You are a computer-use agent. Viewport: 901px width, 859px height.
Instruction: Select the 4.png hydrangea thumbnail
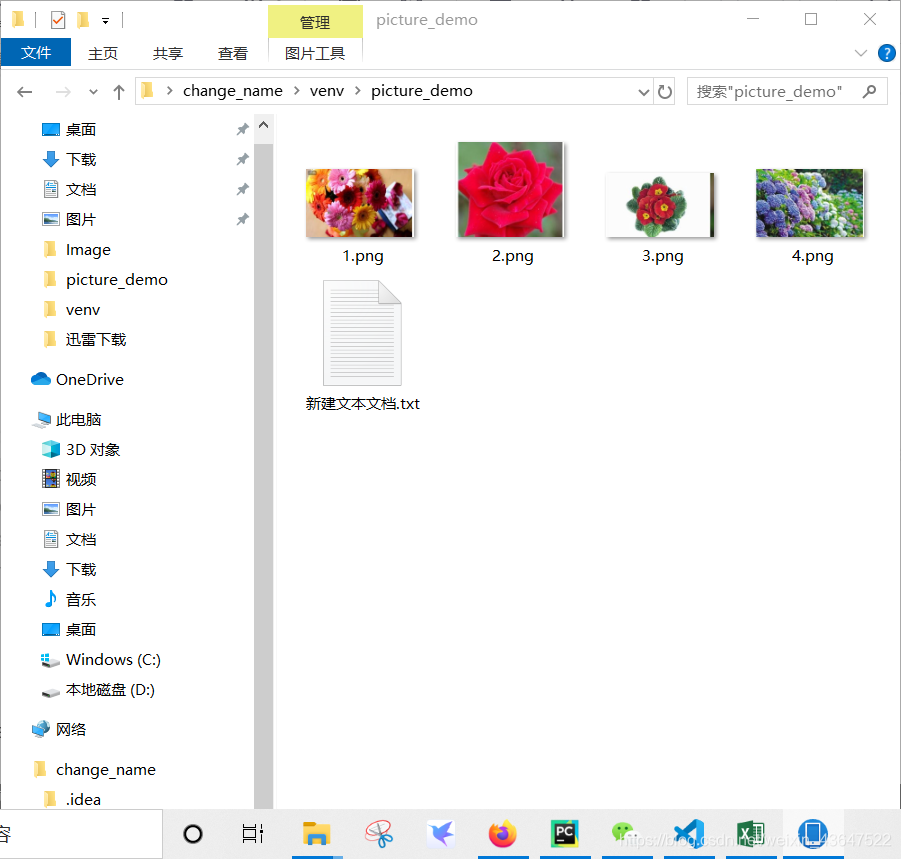pyautogui.click(x=810, y=203)
